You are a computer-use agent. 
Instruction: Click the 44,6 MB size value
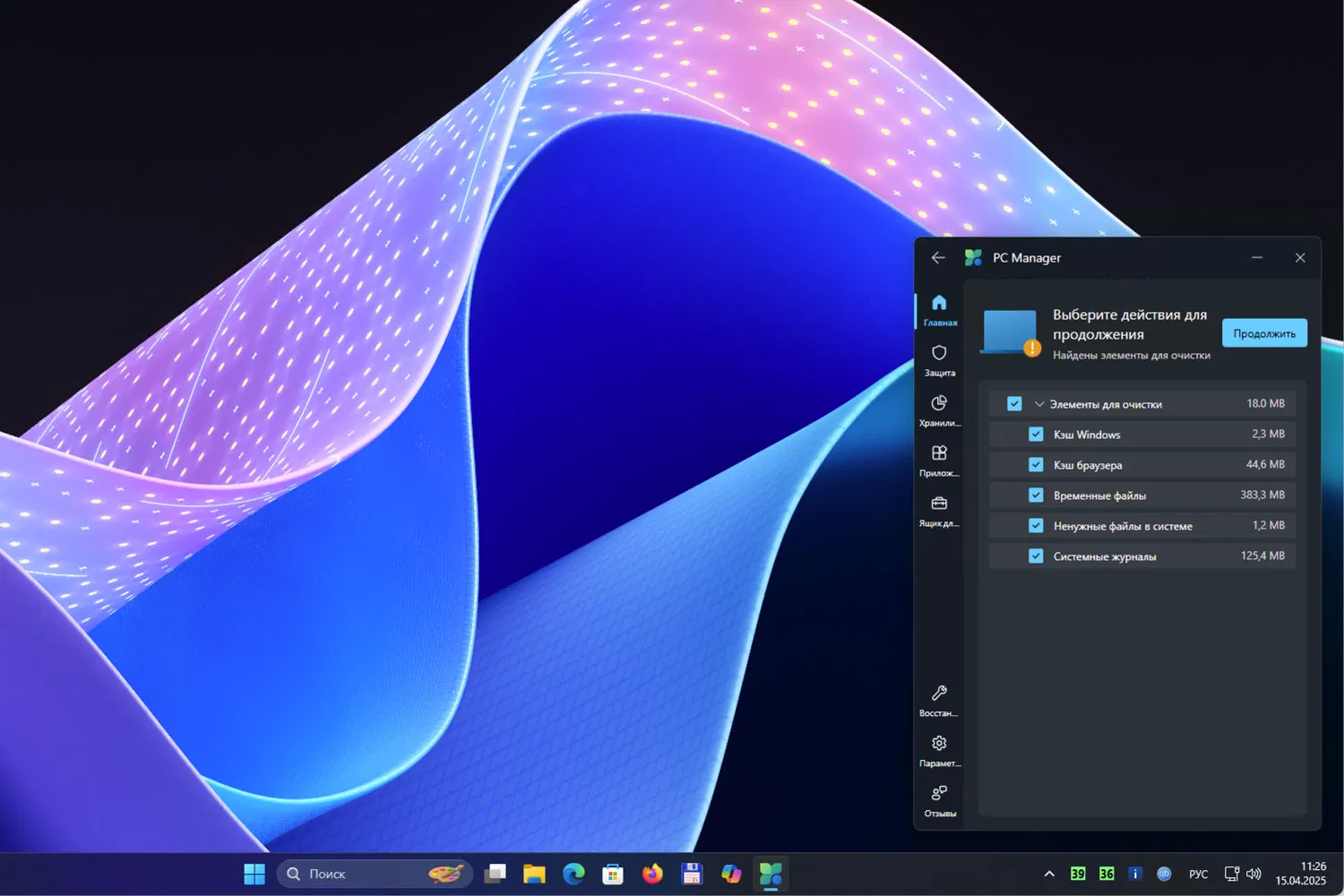pyautogui.click(x=1265, y=464)
